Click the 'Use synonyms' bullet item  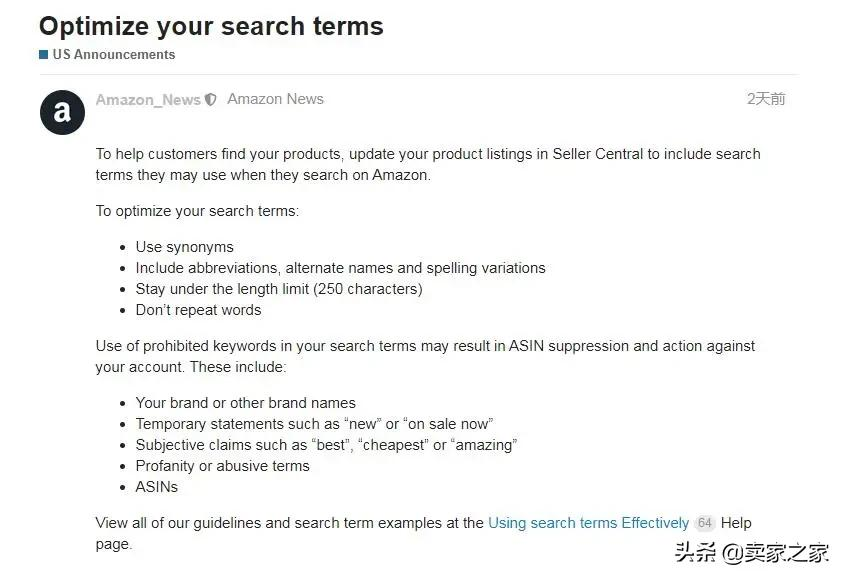[185, 247]
